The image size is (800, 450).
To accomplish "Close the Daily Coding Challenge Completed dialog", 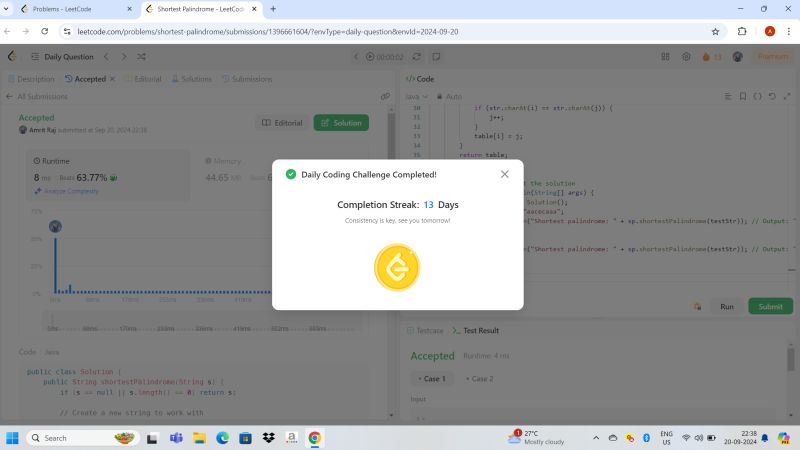I will coord(504,174).
